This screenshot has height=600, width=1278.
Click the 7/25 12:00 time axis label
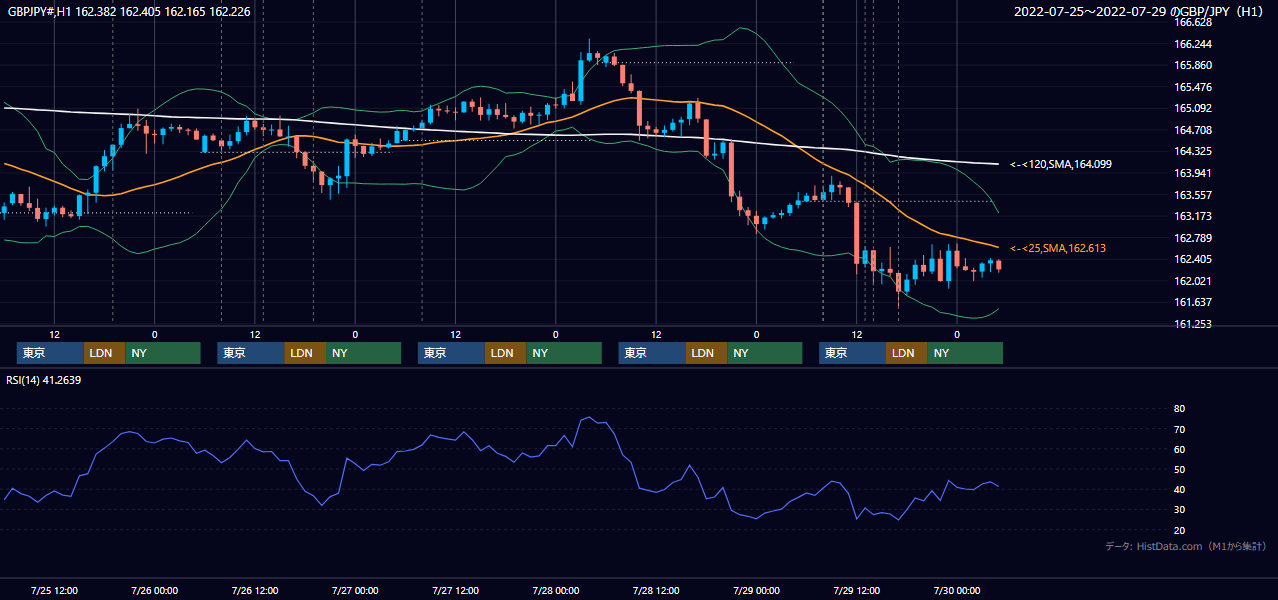point(54,590)
